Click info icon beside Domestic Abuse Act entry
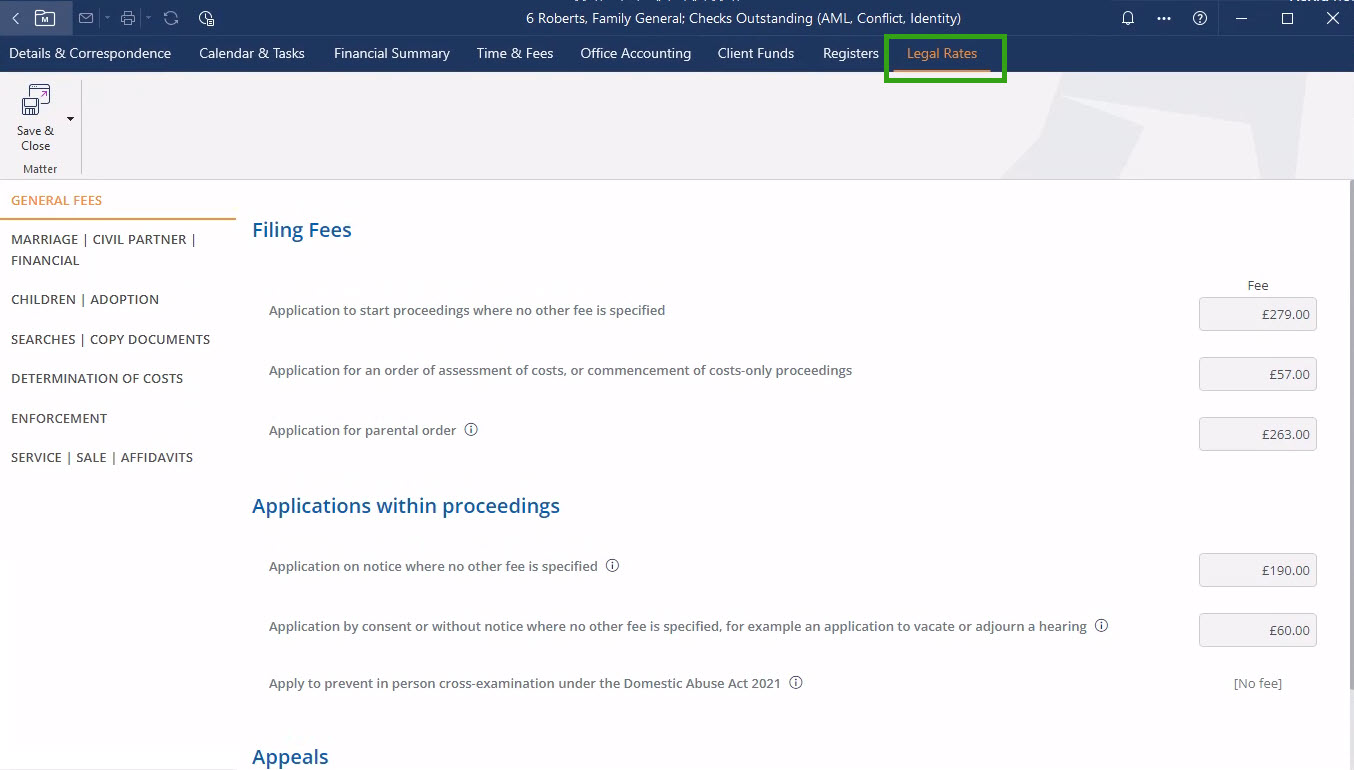 pos(796,683)
